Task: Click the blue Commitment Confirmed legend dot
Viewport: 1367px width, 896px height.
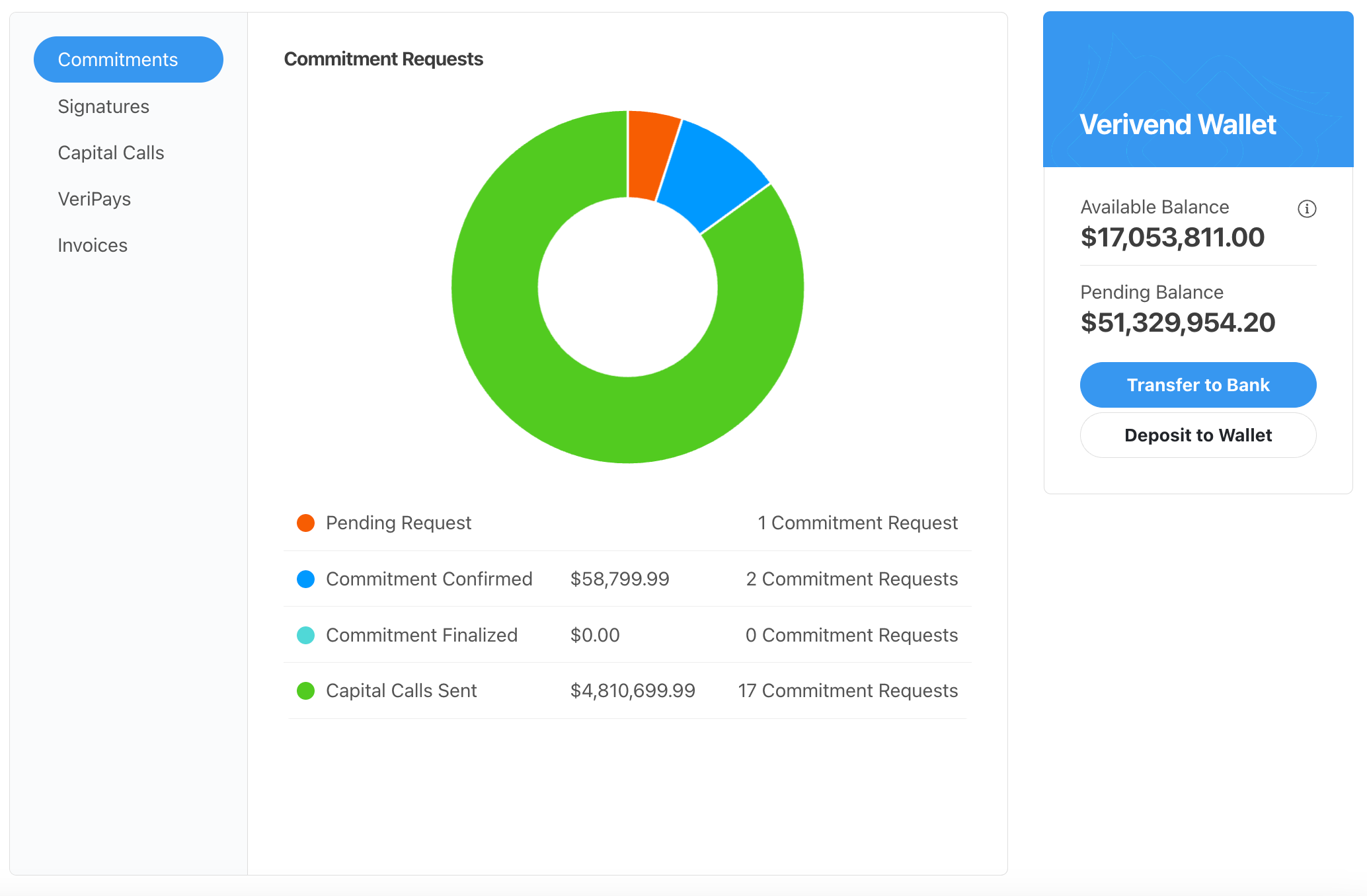Action: point(305,579)
